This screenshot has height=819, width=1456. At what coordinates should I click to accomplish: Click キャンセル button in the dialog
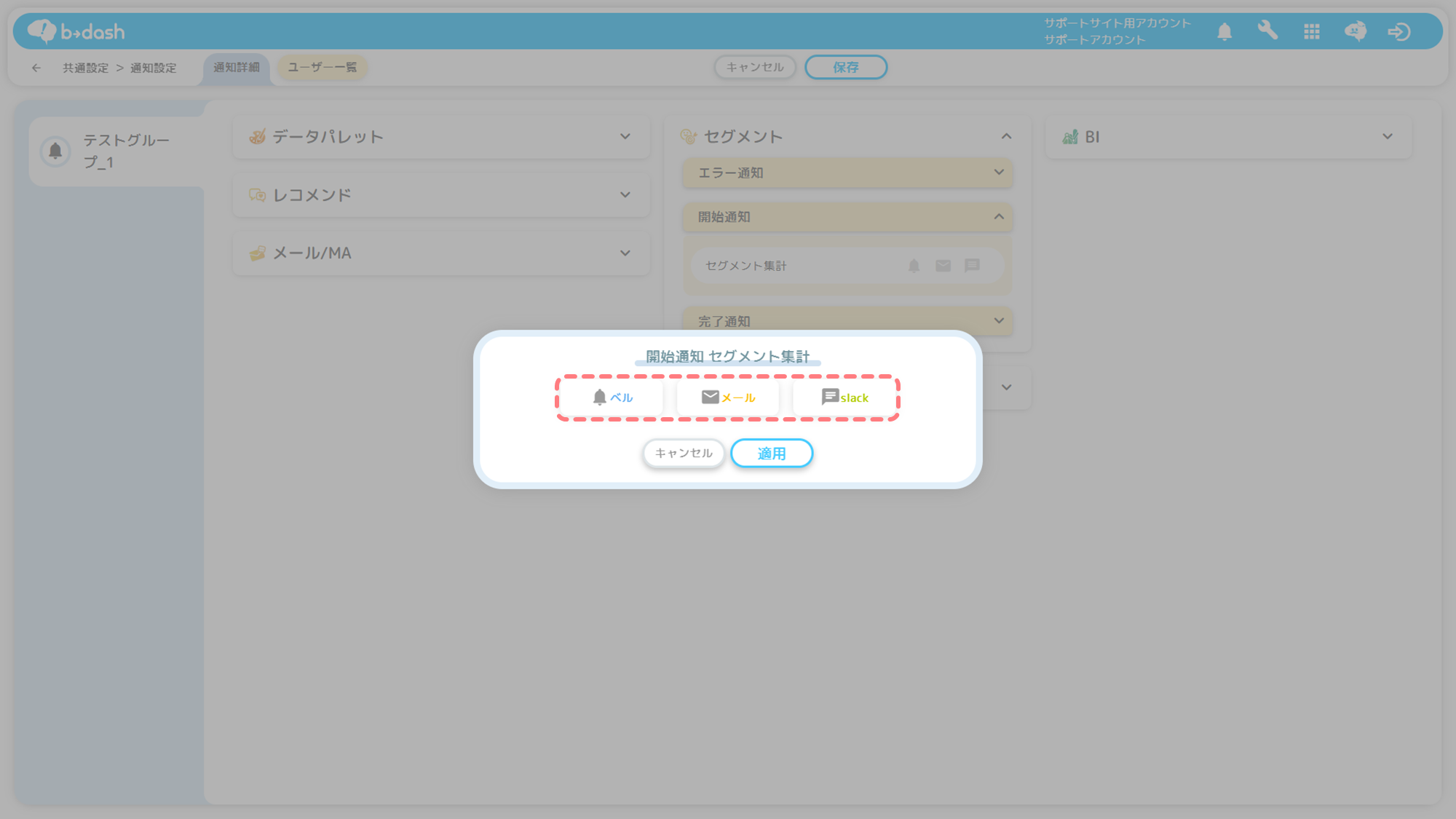[x=683, y=453]
